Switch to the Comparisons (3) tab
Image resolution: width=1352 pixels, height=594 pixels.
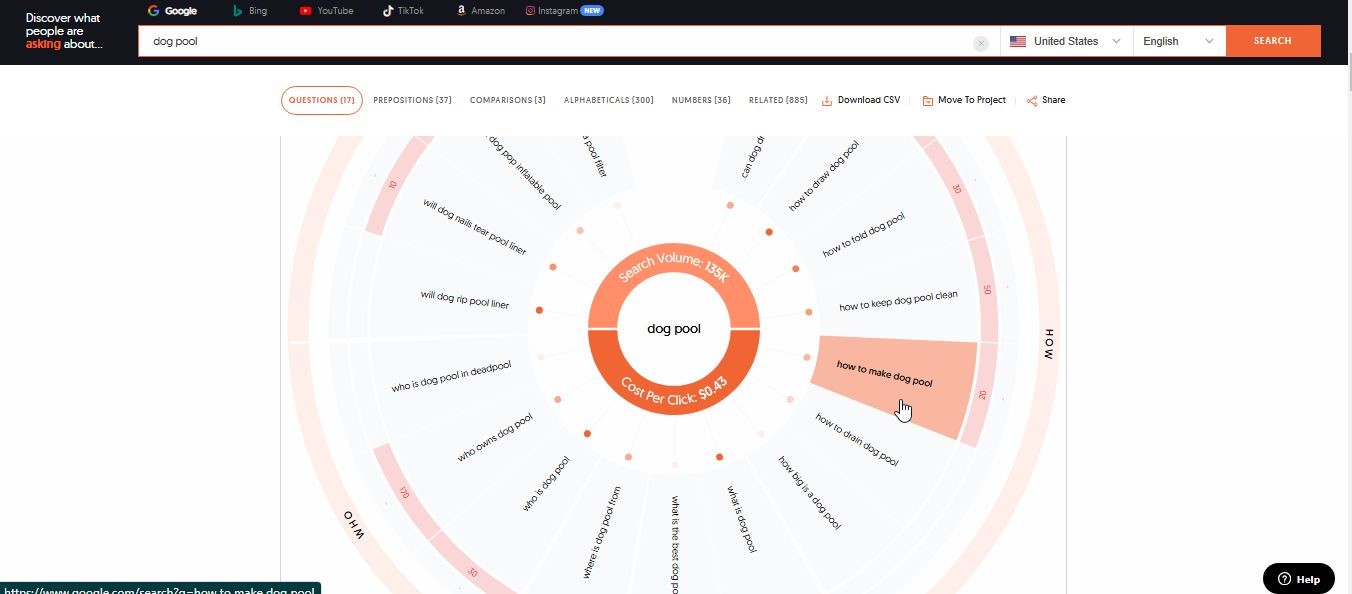[507, 100]
